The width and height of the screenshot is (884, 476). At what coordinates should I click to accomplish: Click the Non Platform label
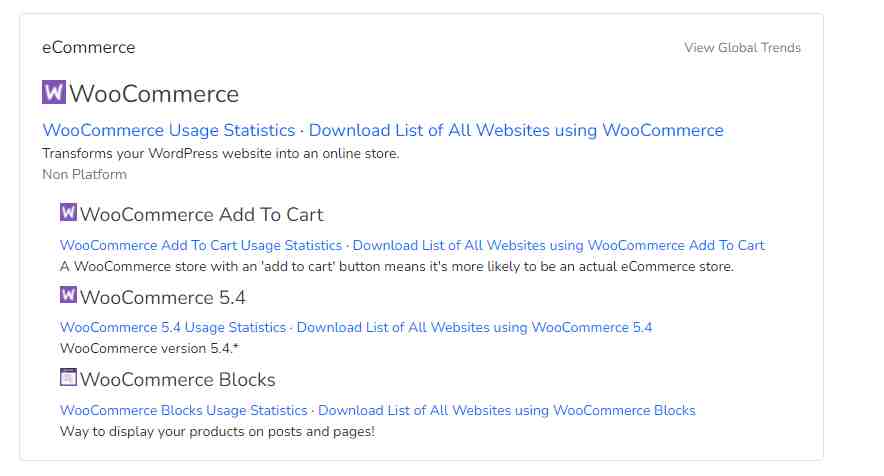tap(85, 174)
